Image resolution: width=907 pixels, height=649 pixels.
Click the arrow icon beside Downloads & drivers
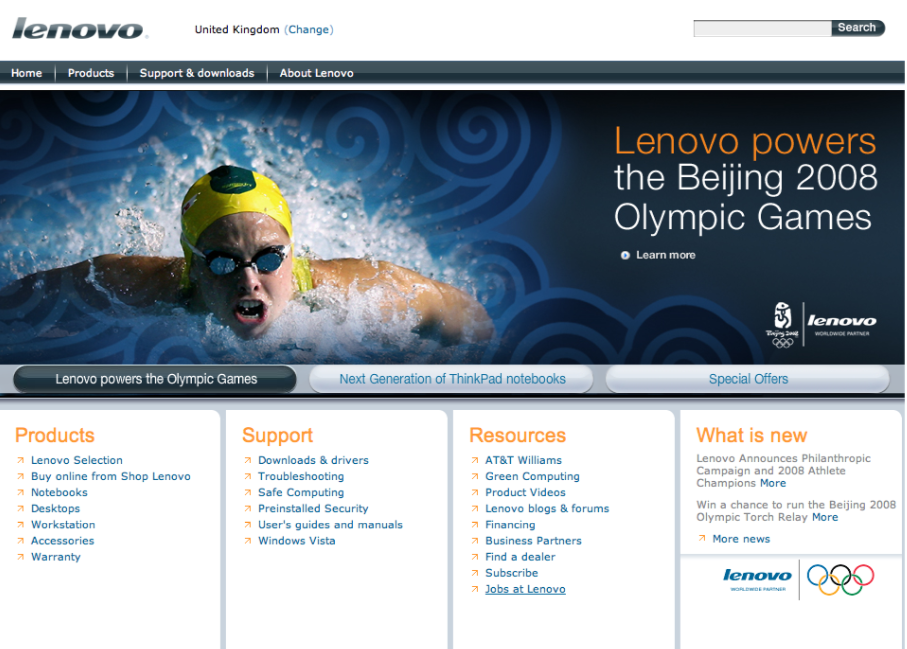coord(248,460)
